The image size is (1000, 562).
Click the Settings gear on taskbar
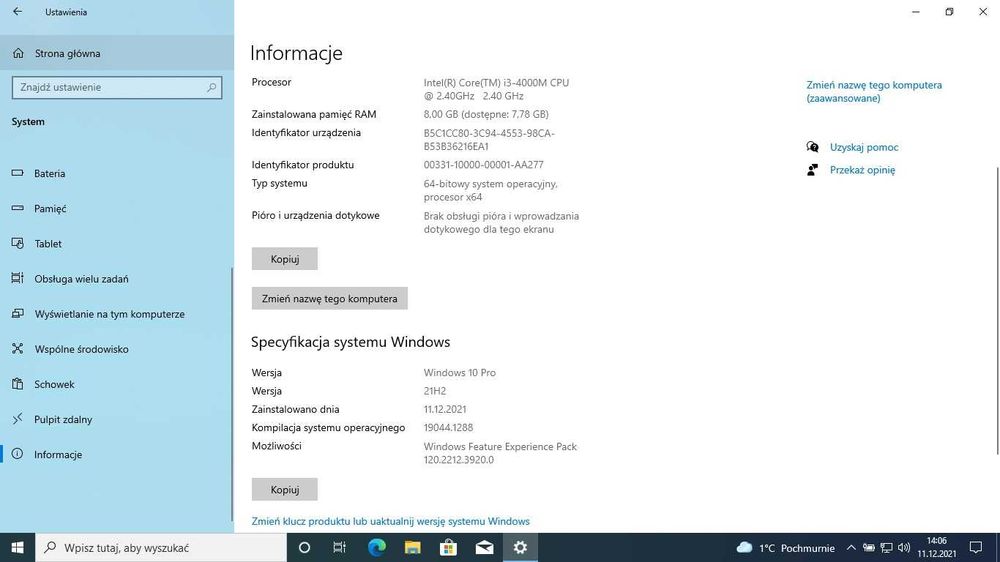520,547
